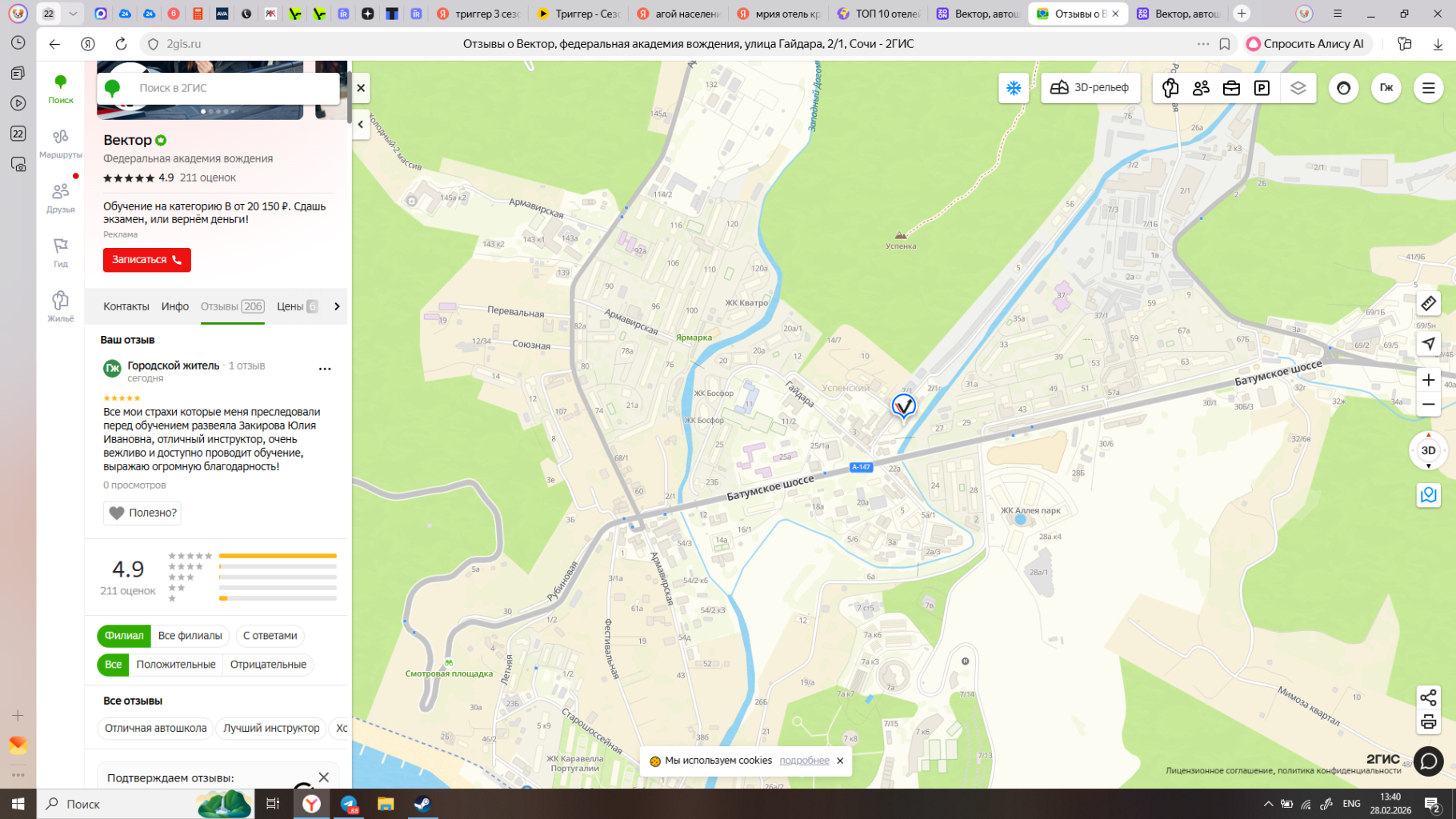Open the cookies подробнее link
This screenshot has width=1456, height=819.
804,761
